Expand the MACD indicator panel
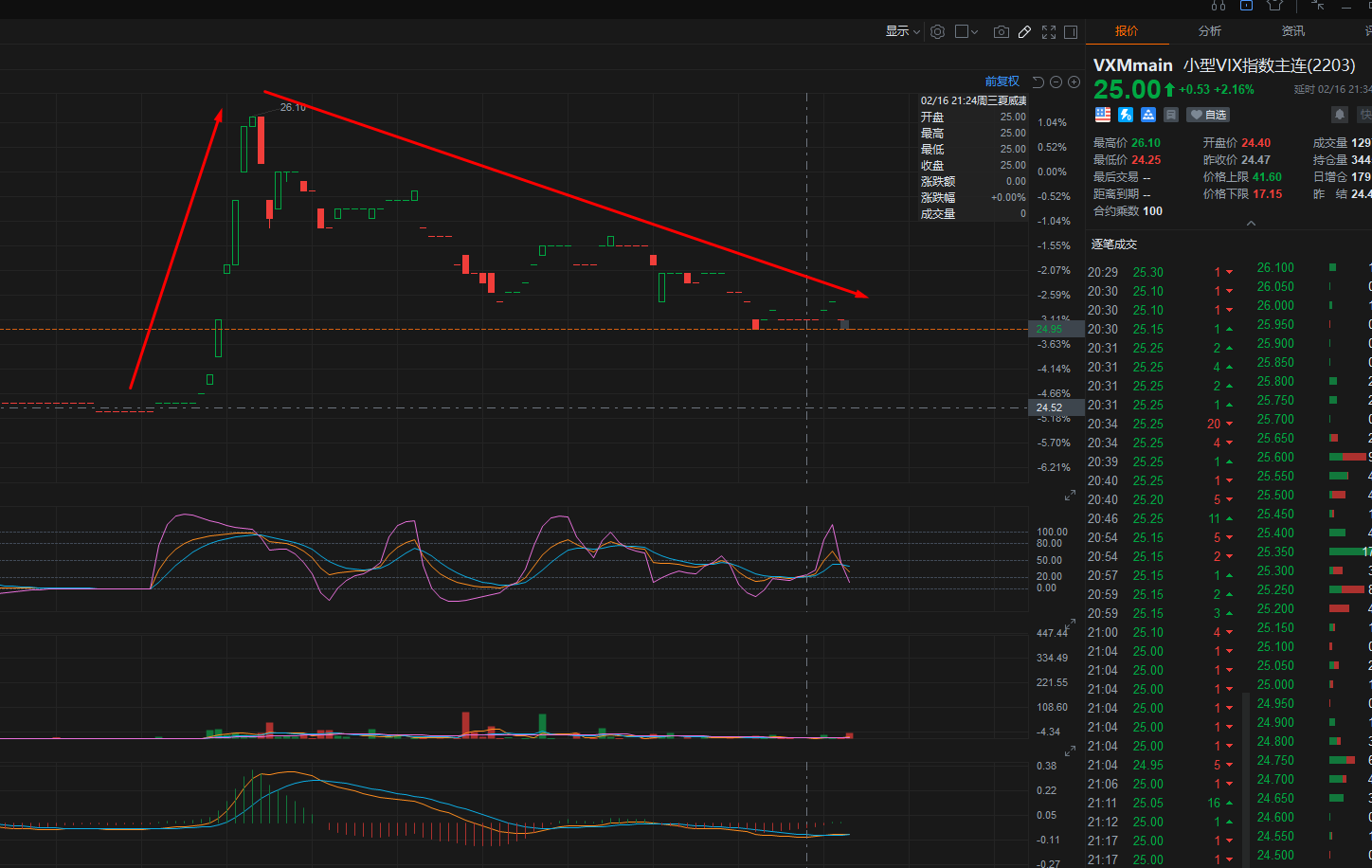The width and height of the screenshot is (1372, 868). 1071,751
